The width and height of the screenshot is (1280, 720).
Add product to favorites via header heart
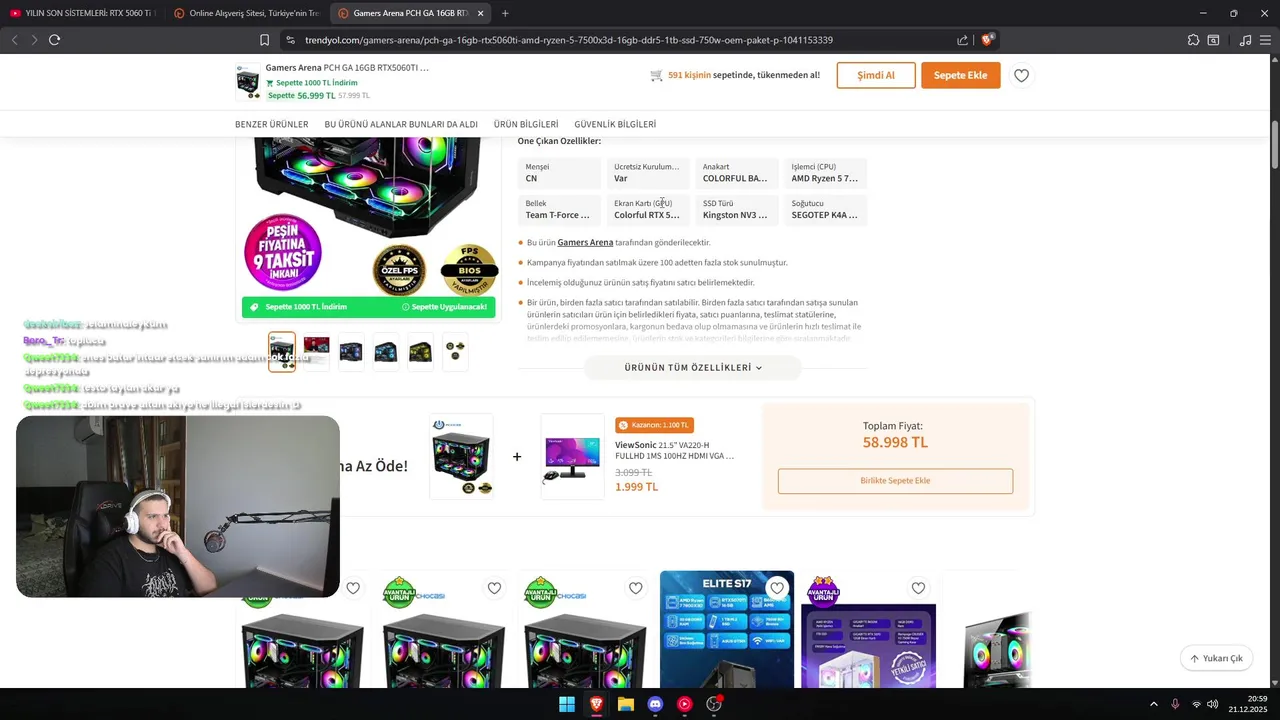coord(1021,75)
